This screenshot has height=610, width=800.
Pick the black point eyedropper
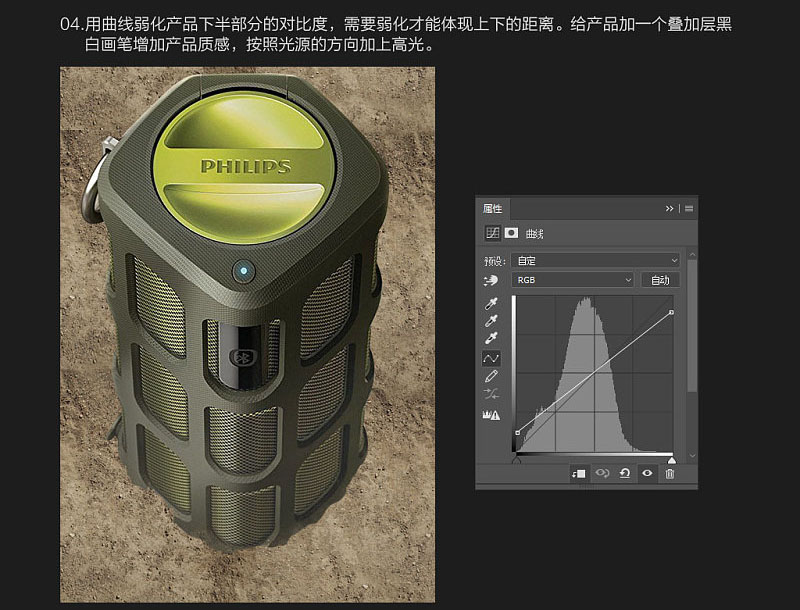pos(491,304)
